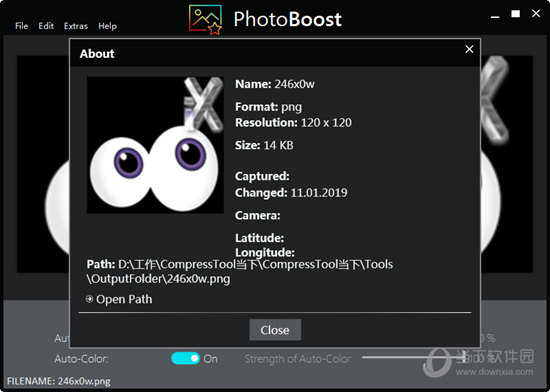The height and width of the screenshot is (392, 550).
Task: Minimize the PhotoBoost window
Action: pos(495,16)
